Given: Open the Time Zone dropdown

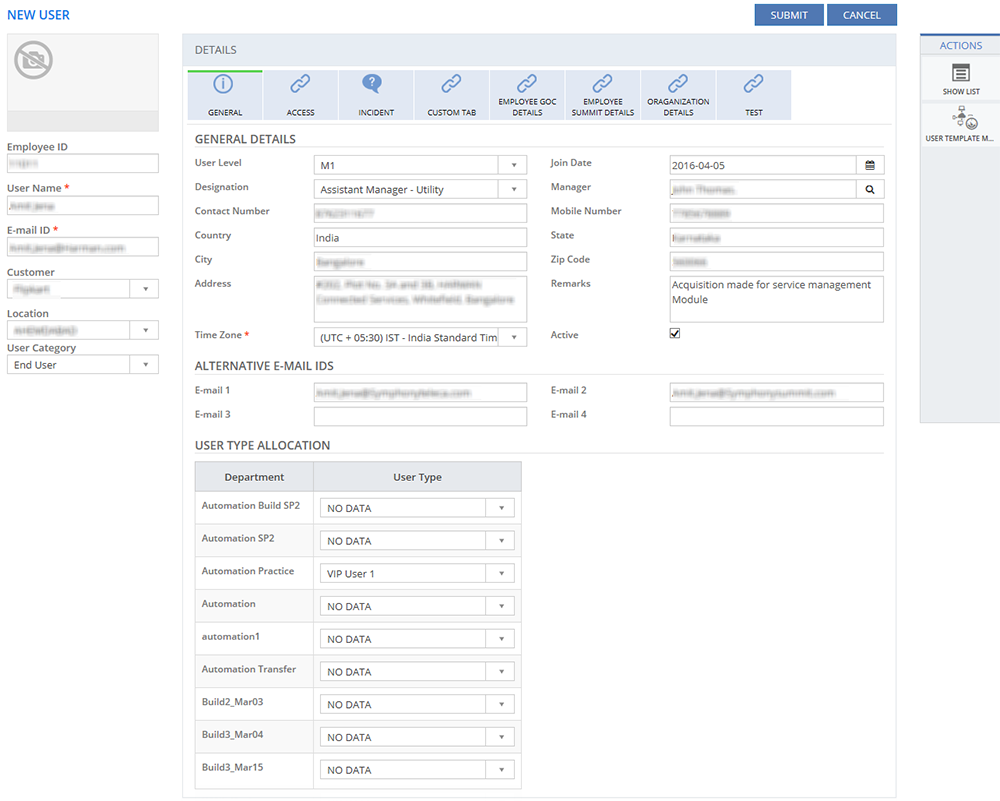Looking at the screenshot, I should 513,337.
